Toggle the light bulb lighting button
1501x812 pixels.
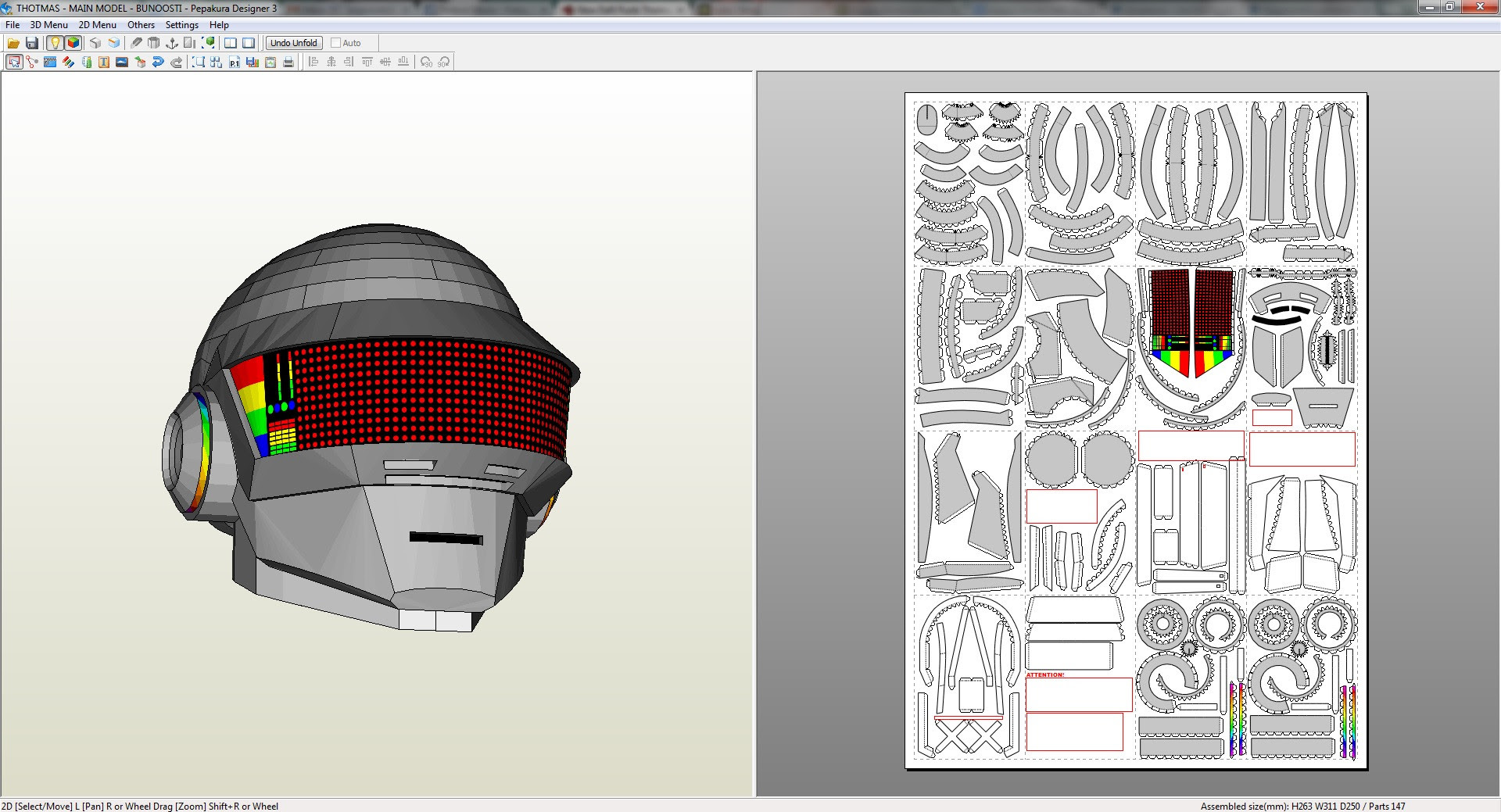55,43
